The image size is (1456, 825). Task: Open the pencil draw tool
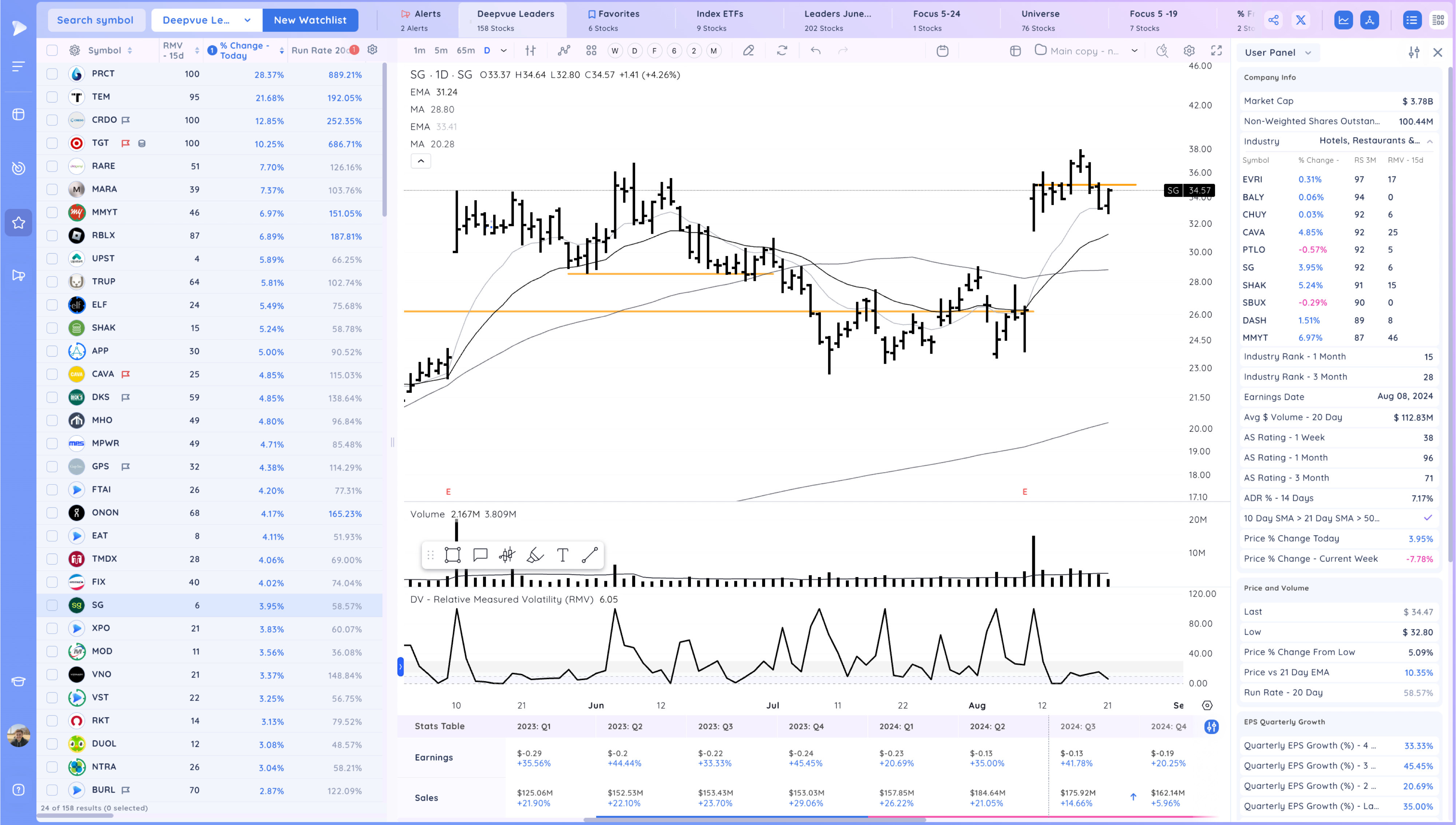point(749,51)
